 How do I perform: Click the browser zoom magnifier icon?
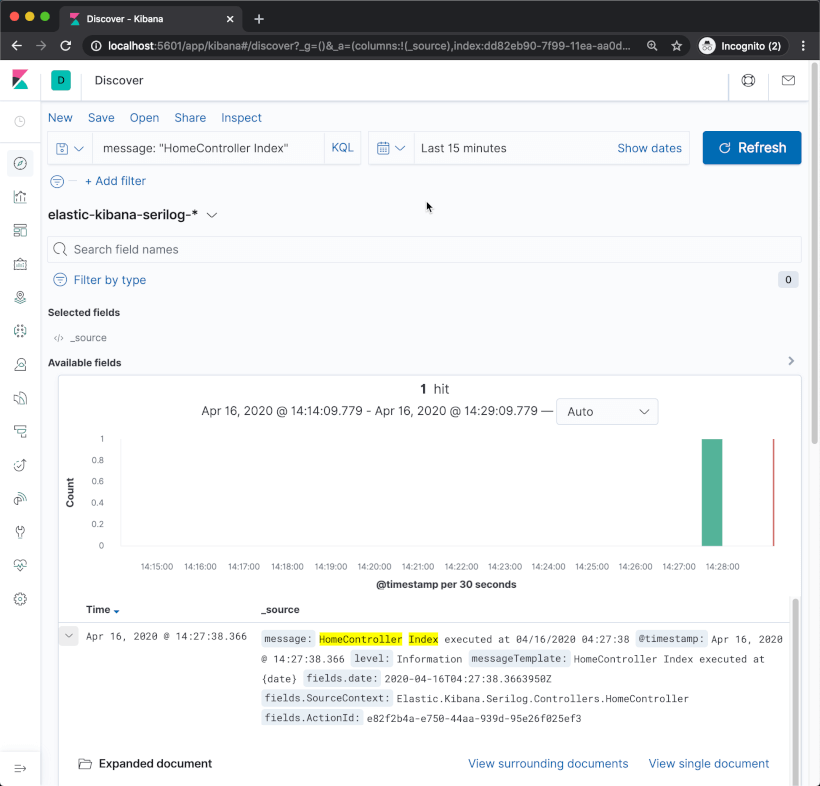click(652, 46)
